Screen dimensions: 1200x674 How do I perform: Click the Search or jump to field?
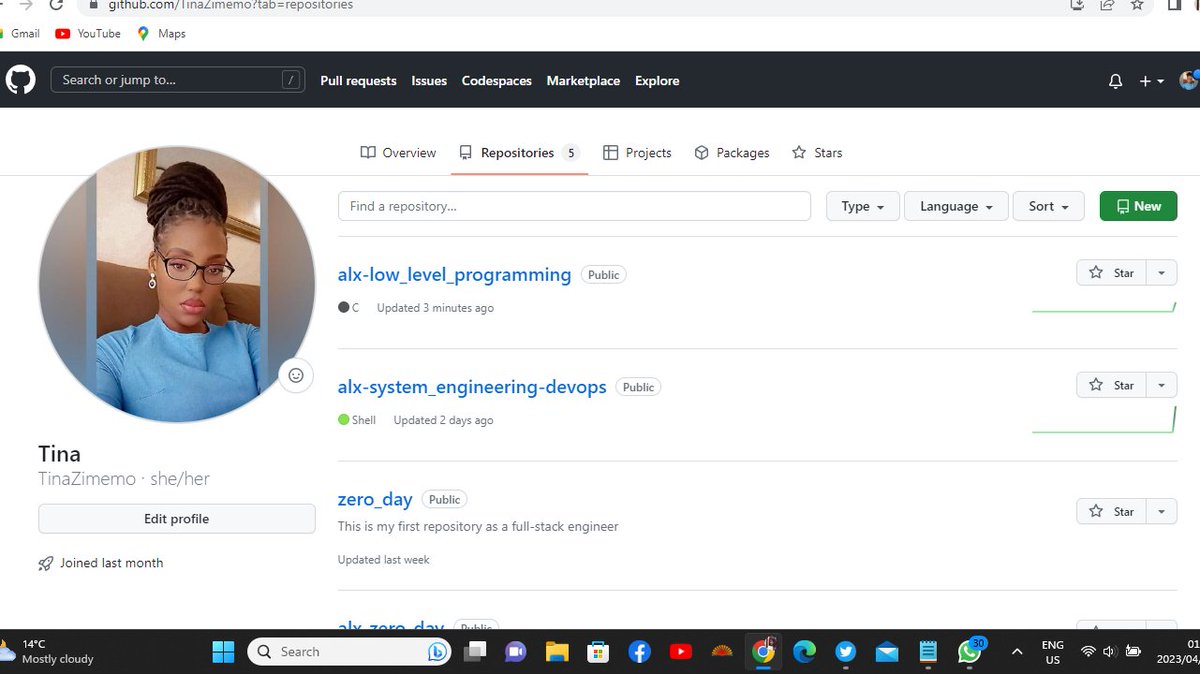tap(178, 80)
